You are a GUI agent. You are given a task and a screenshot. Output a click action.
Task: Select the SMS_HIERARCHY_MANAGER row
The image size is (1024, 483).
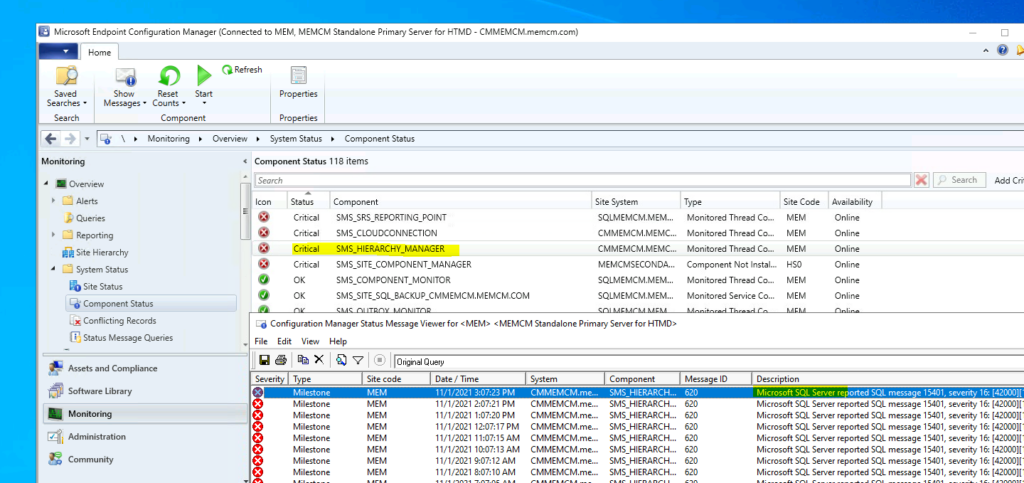click(x=639, y=249)
